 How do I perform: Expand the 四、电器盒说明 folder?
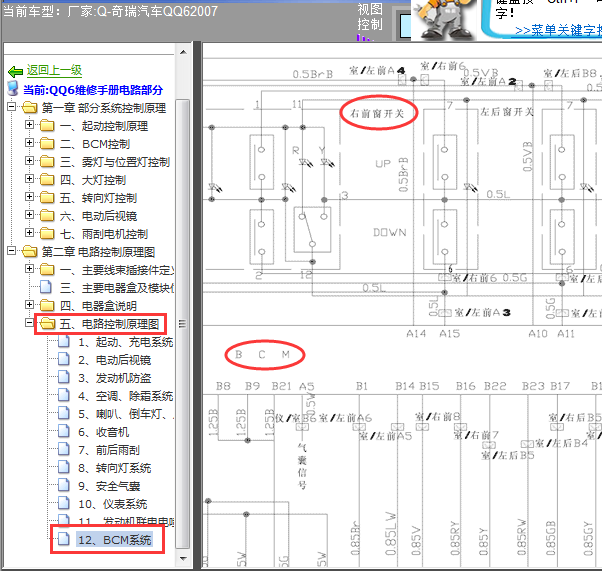[x=30, y=305]
